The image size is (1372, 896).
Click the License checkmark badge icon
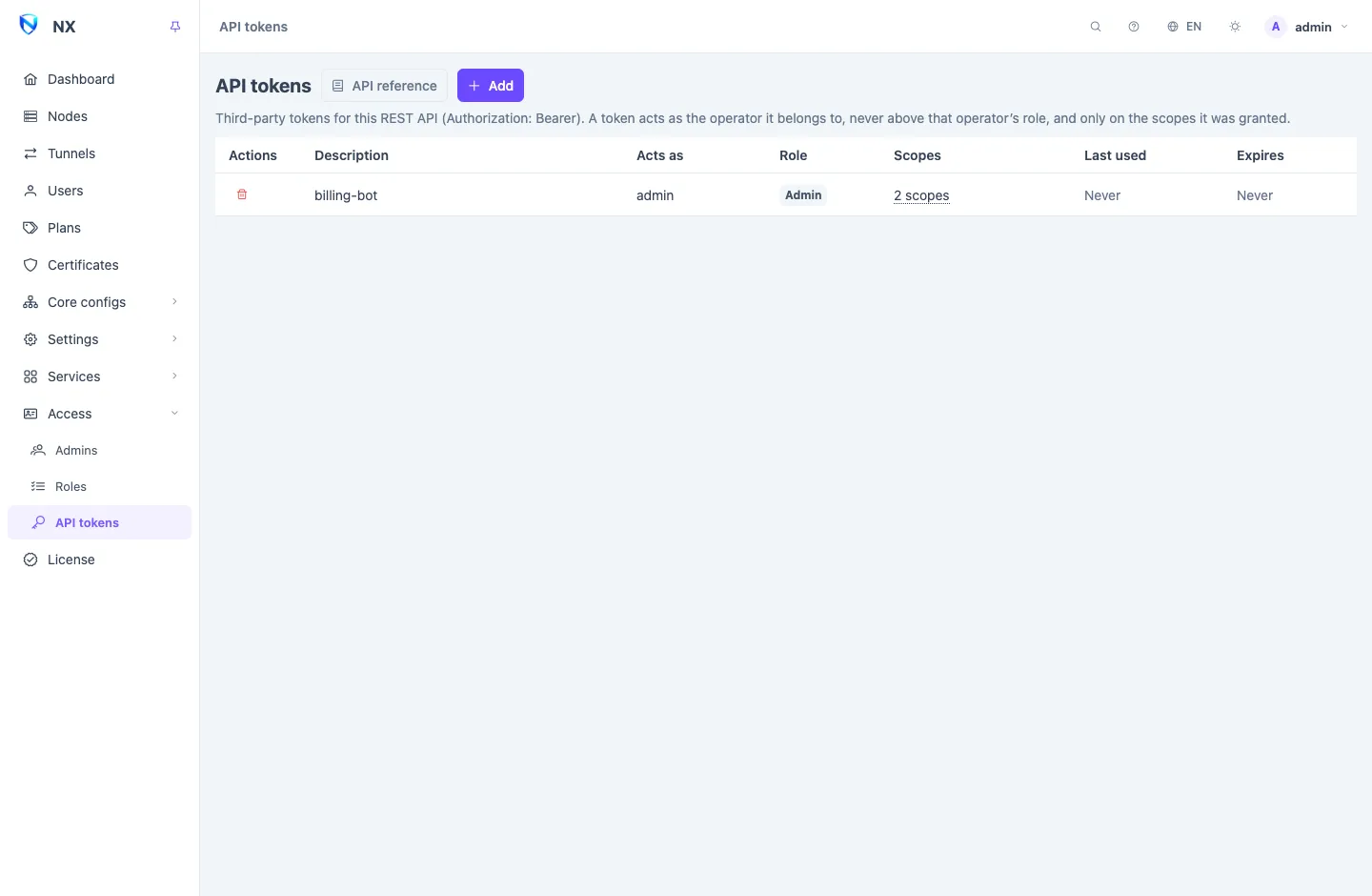[x=30, y=560]
